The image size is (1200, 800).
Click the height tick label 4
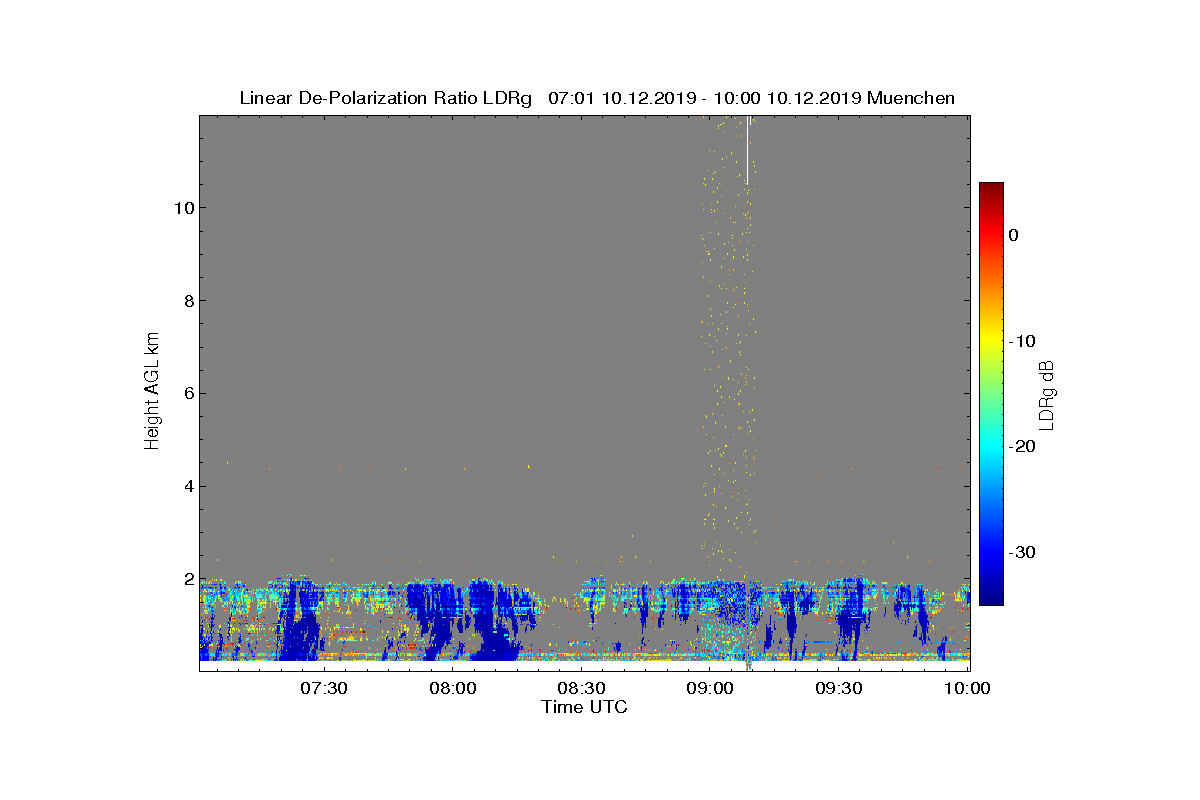187,487
